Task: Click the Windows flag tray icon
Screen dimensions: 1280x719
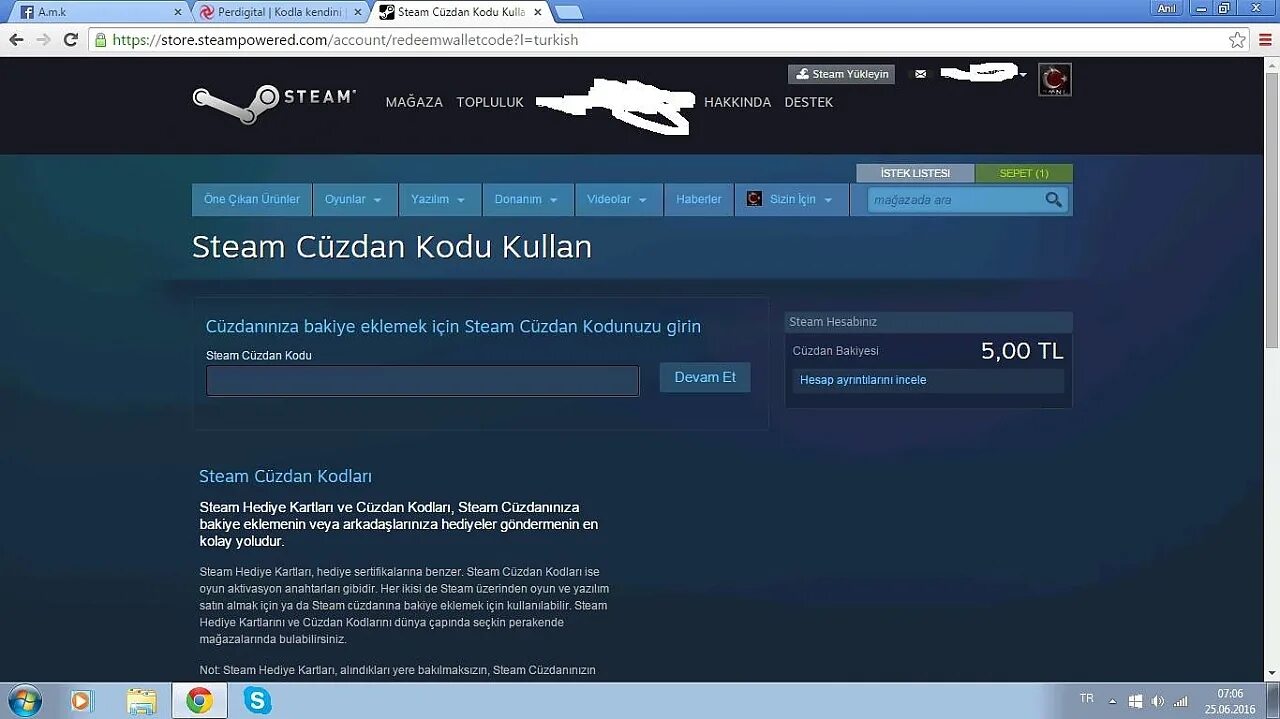Action: [1135, 701]
